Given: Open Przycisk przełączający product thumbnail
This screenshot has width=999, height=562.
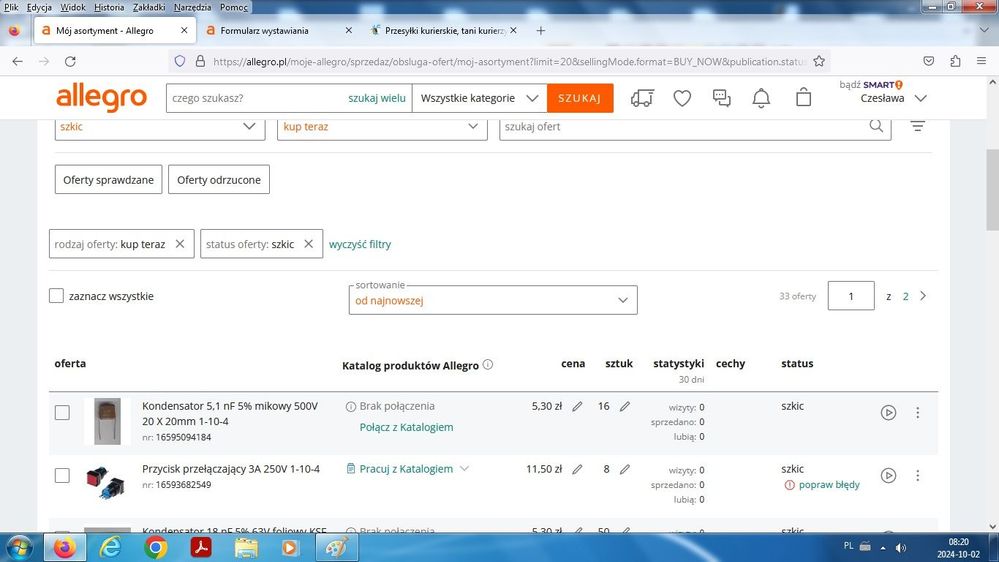Looking at the screenshot, I should [x=106, y=482].
